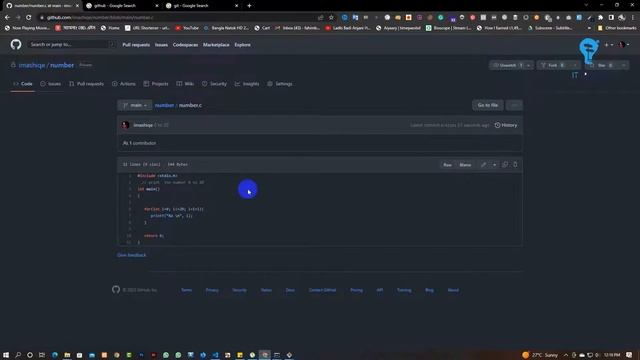This screenshot has height=360, width=640.
Task: Click the Unwatch button
Action: pos(507,65)
